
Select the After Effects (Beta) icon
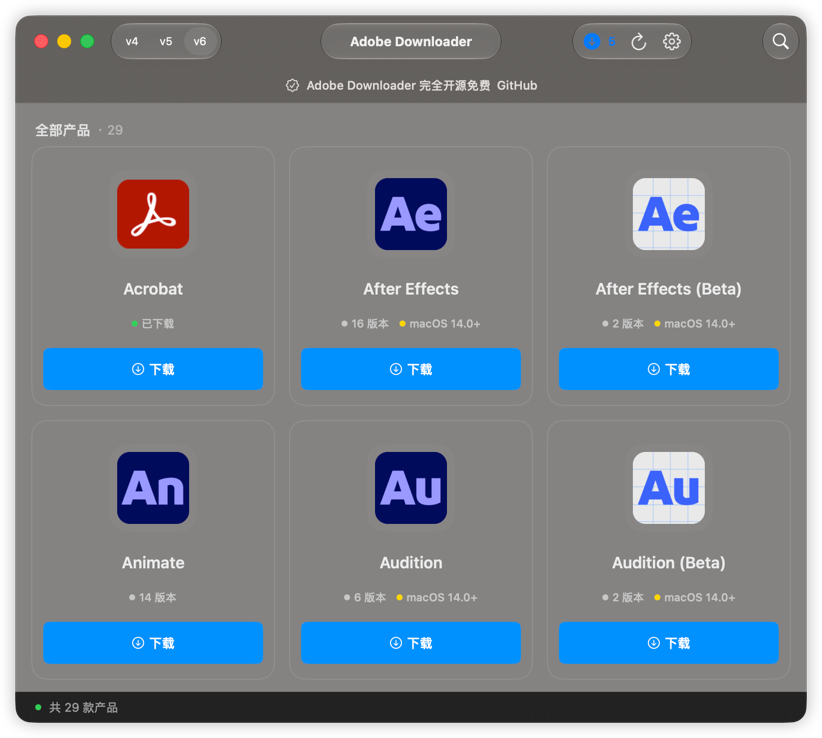[668, 214]
